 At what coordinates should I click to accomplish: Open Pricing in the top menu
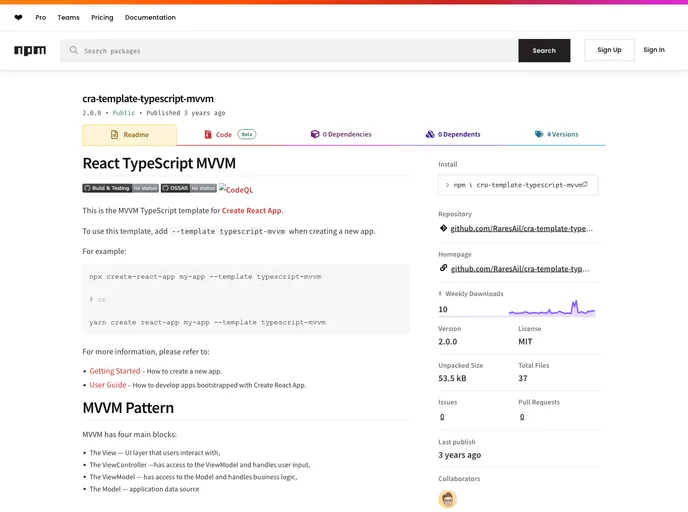click(102, 18)
